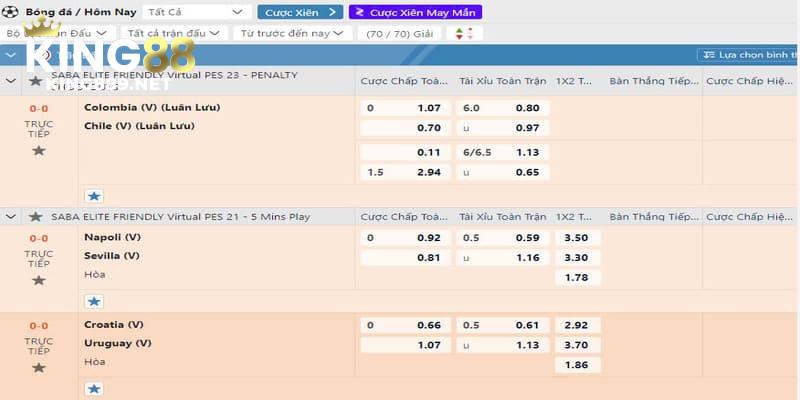This screenshot has width=800, height=400.
Task: Select over 6.0 odds 0.80
Action: point(503,108)
